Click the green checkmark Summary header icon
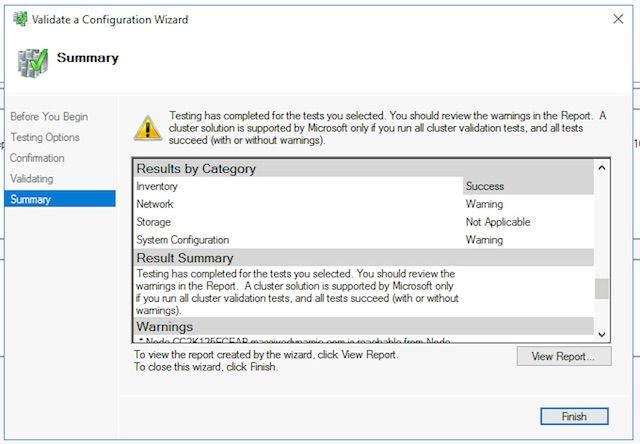The height and width of the screenshot is (444, 640). [33, 62]
